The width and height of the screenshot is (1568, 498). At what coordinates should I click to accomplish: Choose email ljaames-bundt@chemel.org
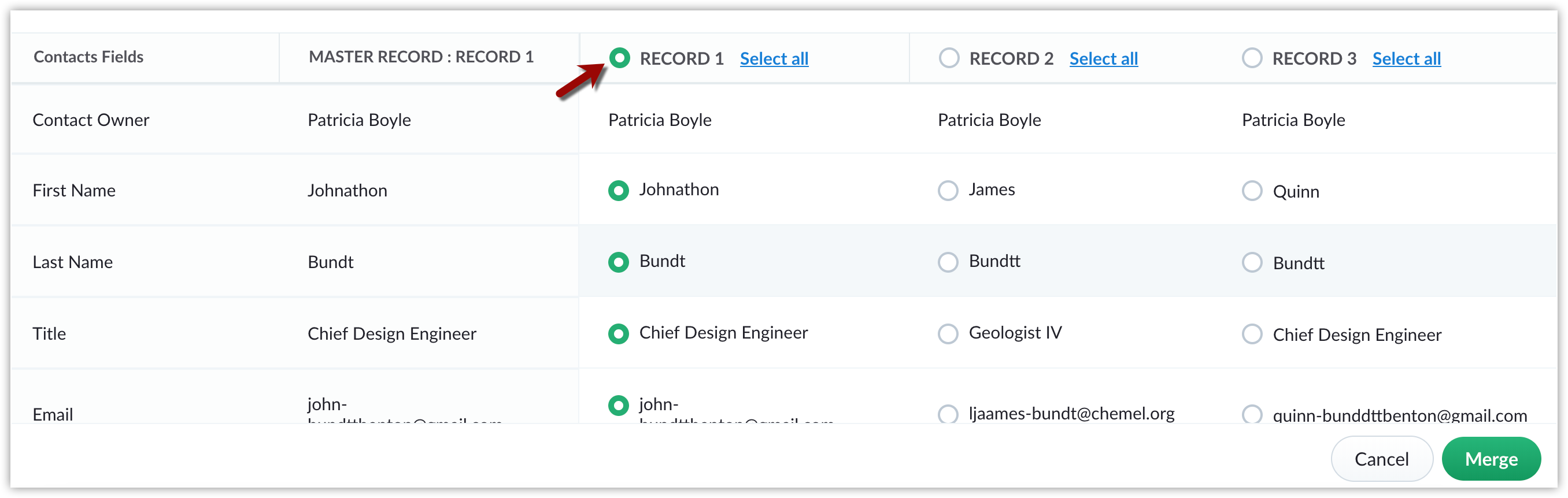point(948,414)
